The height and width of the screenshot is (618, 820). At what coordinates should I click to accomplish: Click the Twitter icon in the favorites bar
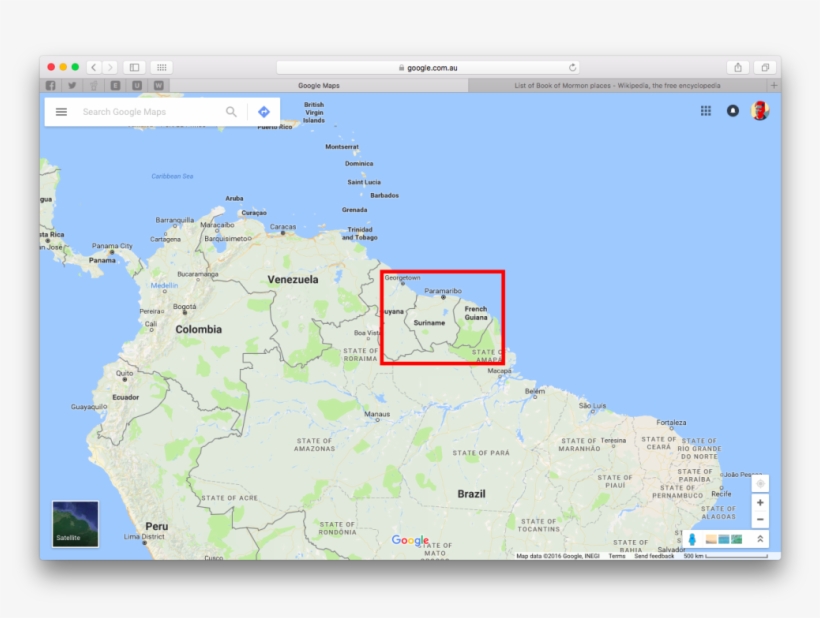[71, 85]
